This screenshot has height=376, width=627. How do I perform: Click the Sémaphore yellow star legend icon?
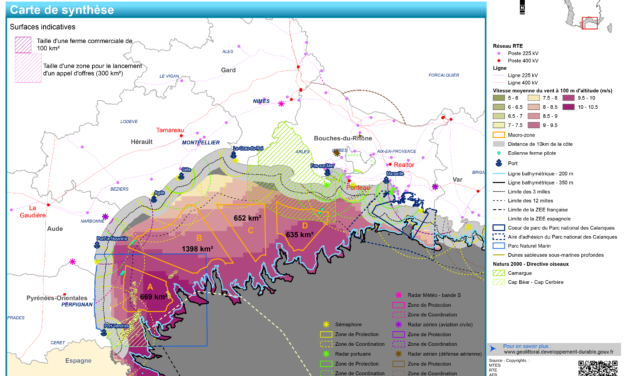[326, 324]
